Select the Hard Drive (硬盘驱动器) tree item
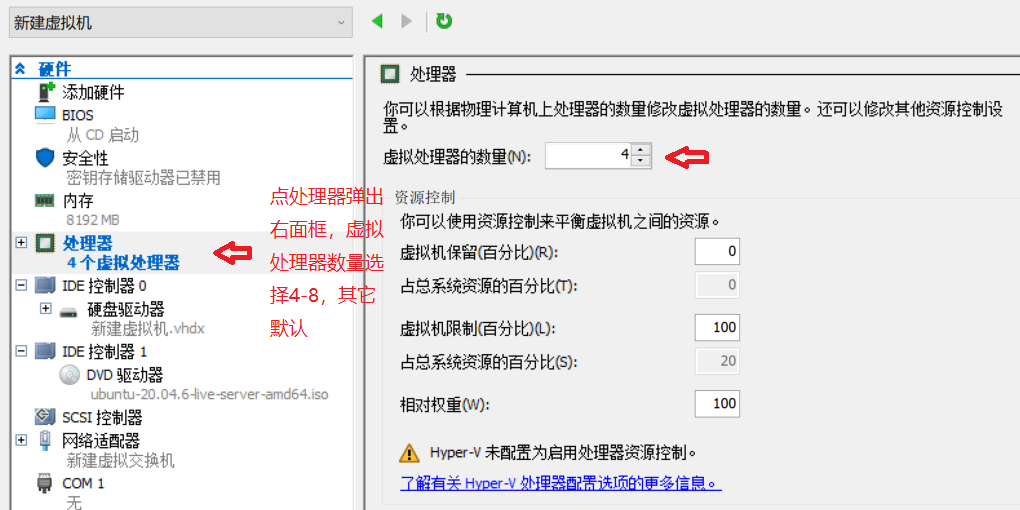1020x510 pixels. point(125,309)
